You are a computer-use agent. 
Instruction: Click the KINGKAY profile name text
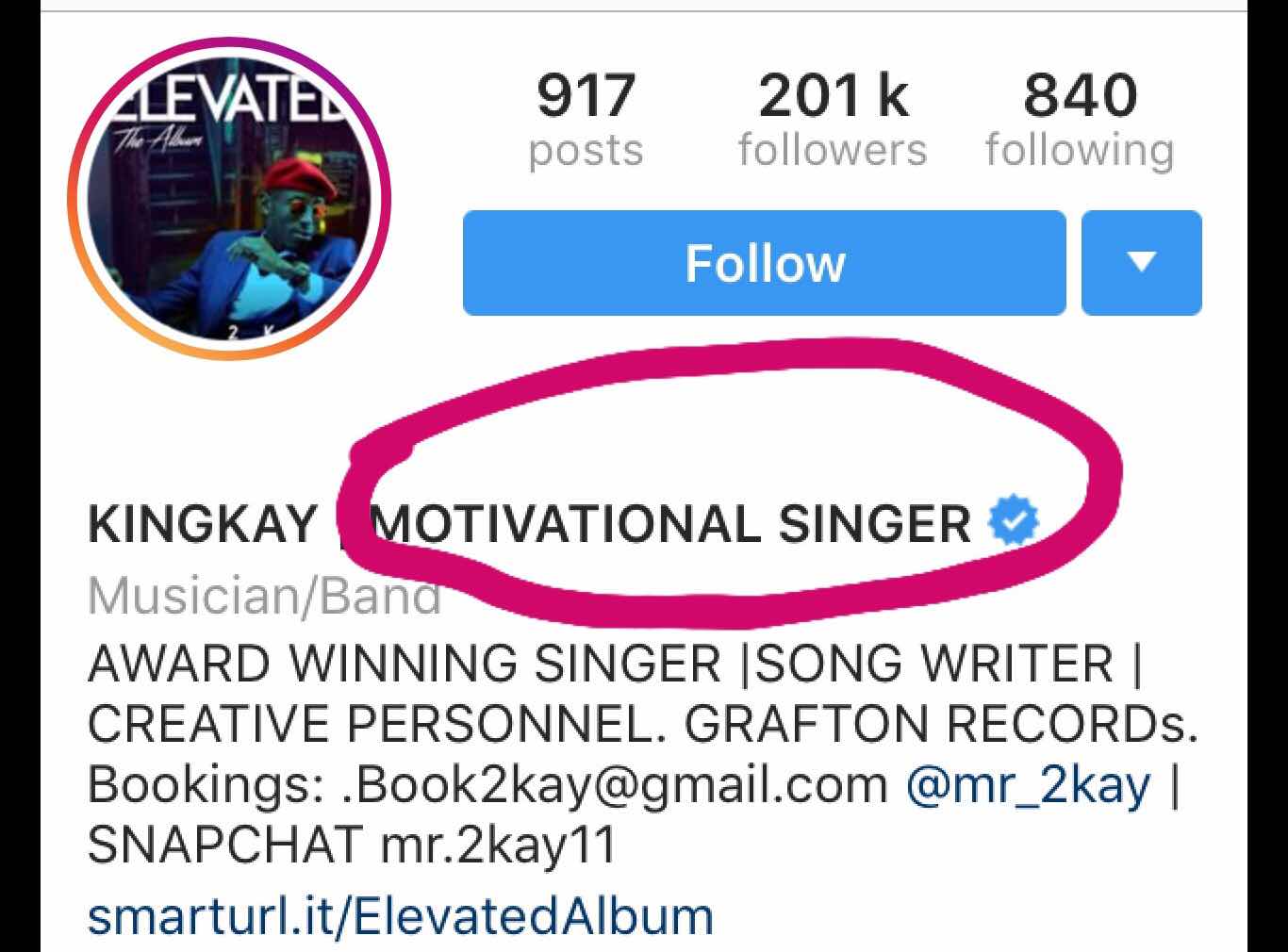(202, 524)
